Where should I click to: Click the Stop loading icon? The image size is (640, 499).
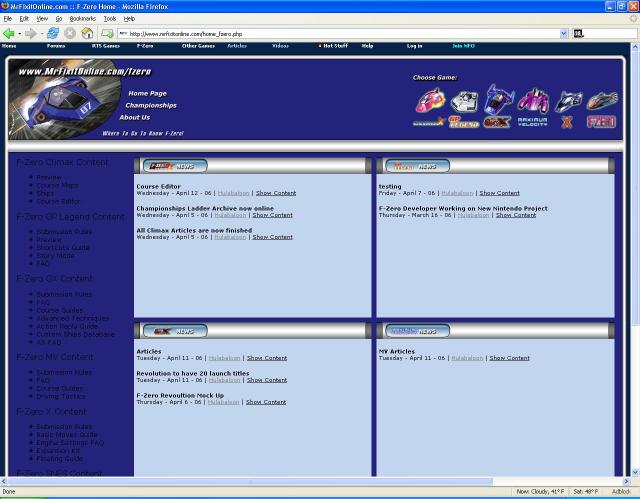pyautogui.click(x=70, y=33)
